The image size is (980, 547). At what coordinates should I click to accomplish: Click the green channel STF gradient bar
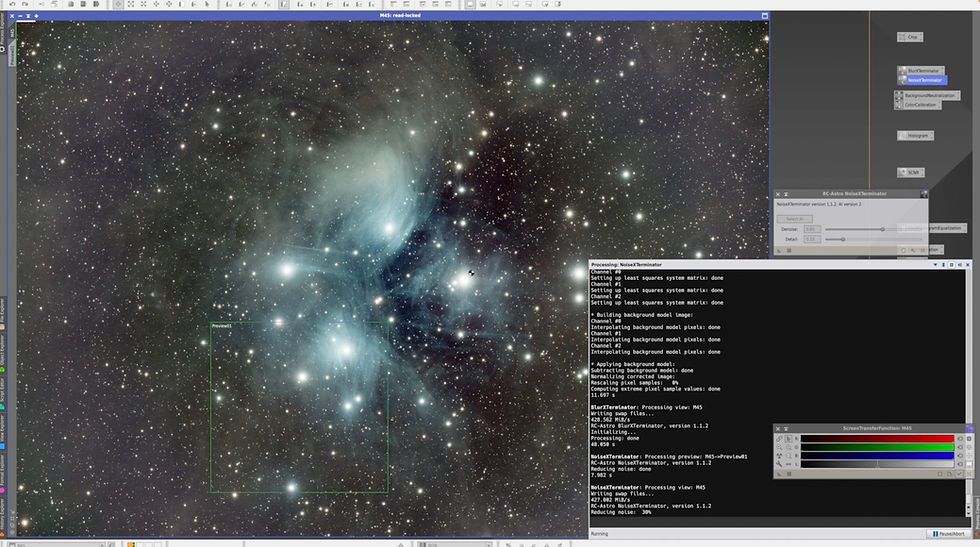tap(878, 447)
